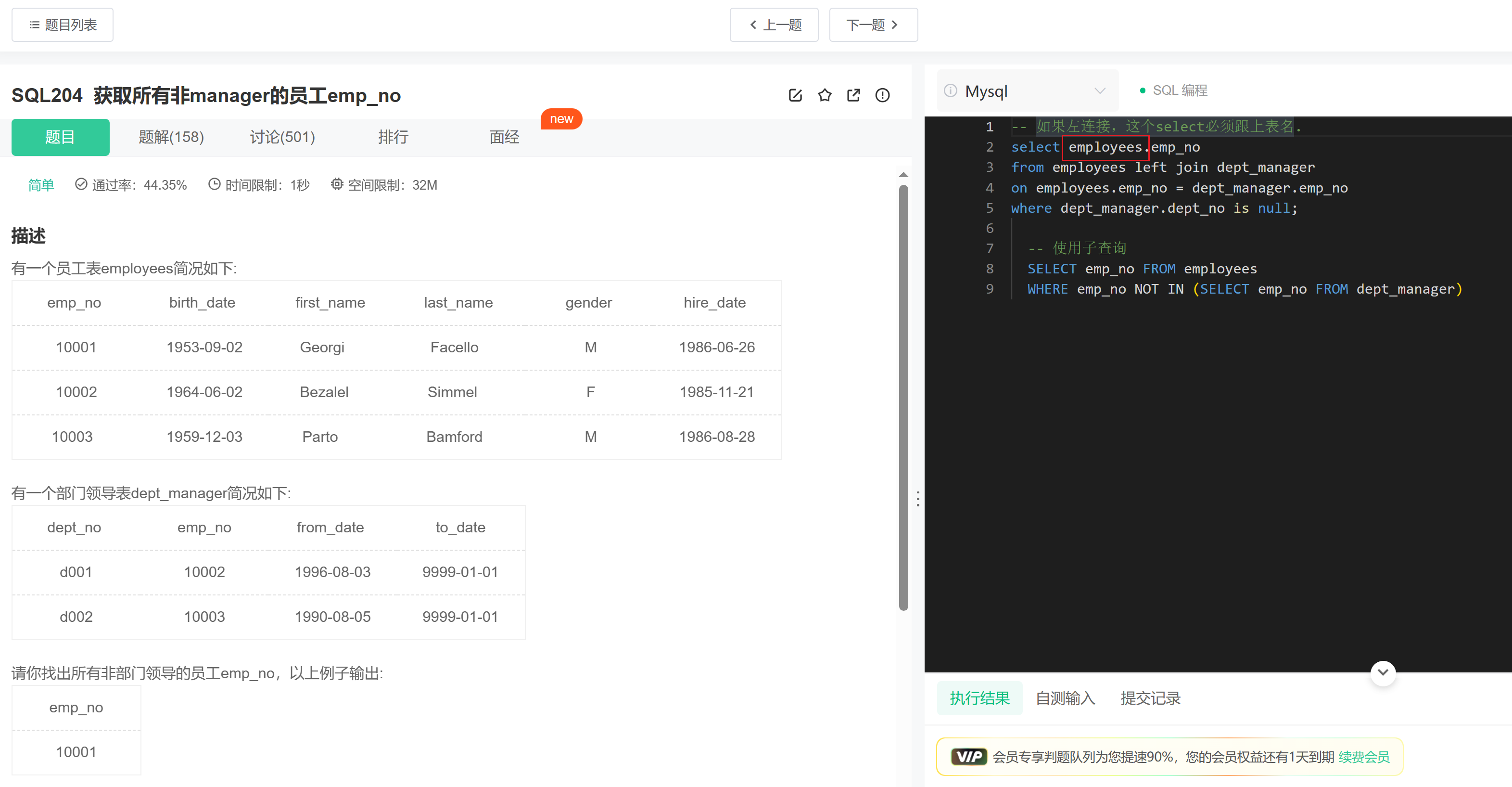This screenshot has height=787, width=1512.
Task: Click the hire_date column header
Action: pos(714,302)
